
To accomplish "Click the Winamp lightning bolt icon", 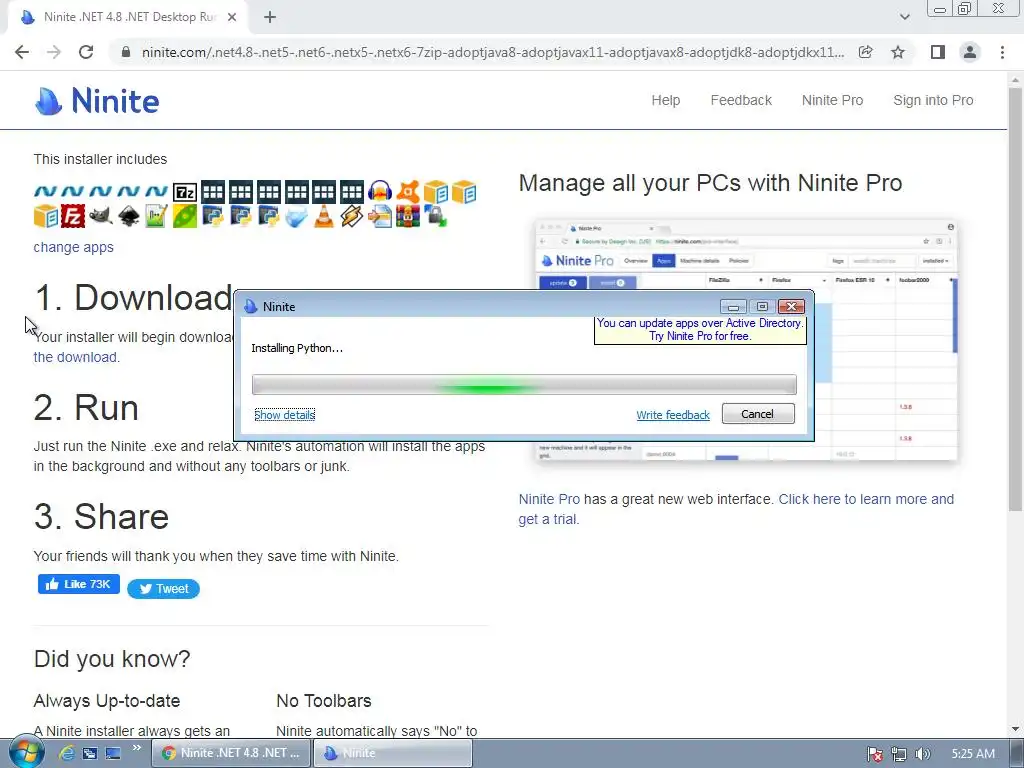I will (x=351, y=216).
